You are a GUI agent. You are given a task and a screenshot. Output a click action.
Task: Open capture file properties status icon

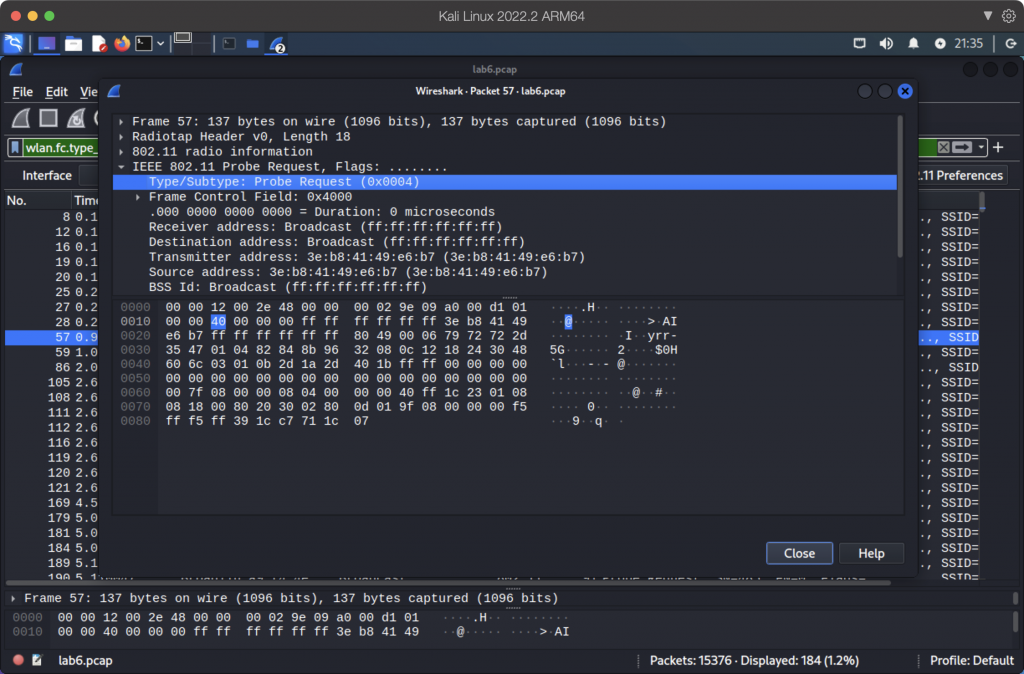click(x=37, y=660)
